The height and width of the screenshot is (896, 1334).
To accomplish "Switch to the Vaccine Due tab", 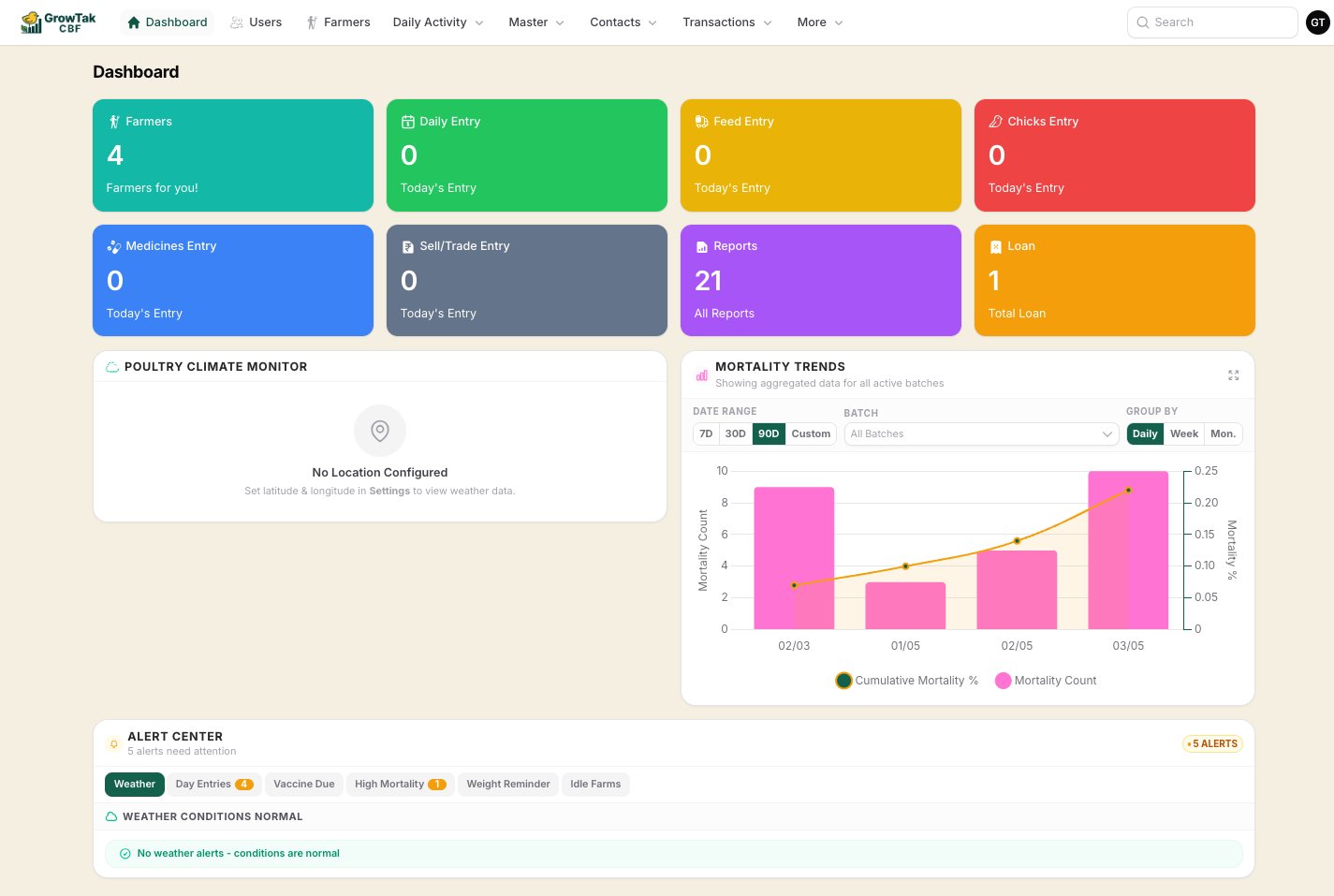I will (304, 785).
